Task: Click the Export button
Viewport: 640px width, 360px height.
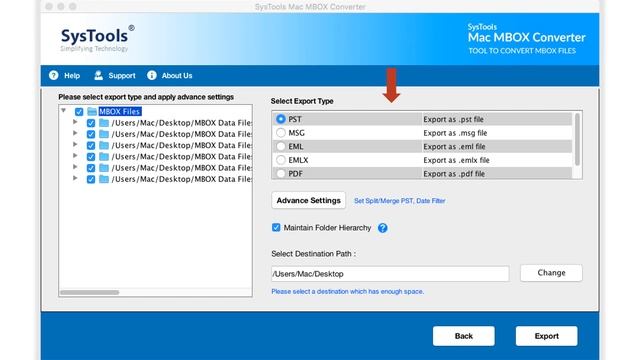Action: [547, 336]
